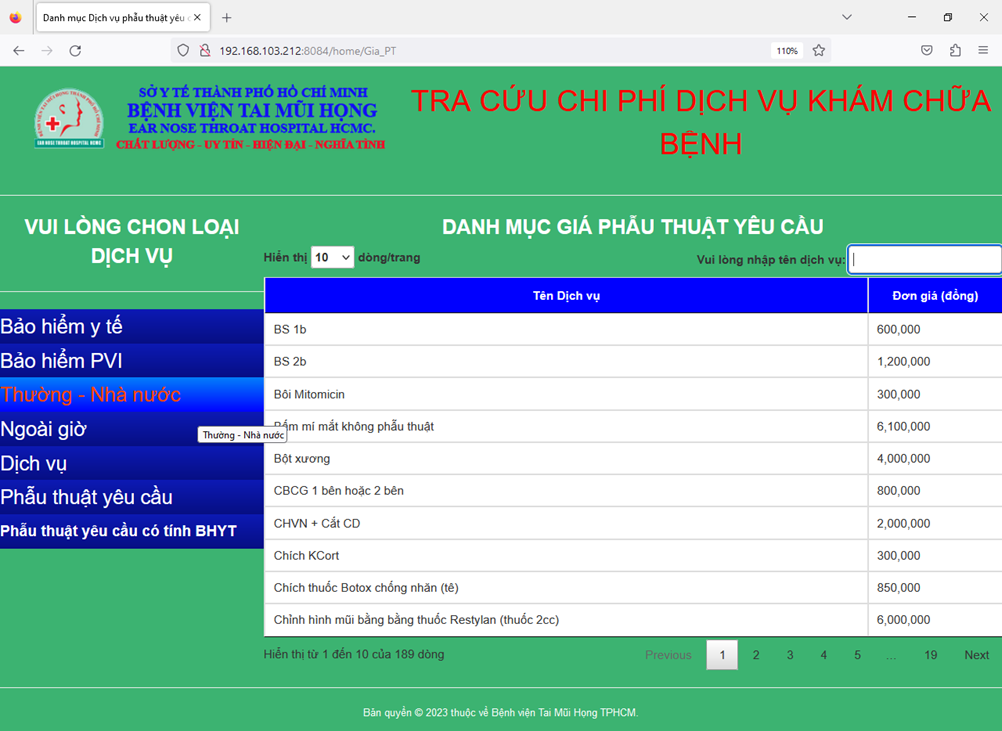Expand the list all tabs chevron
Image resolution: width=1002 pixels, height=731 pixels.
point(847,18)
